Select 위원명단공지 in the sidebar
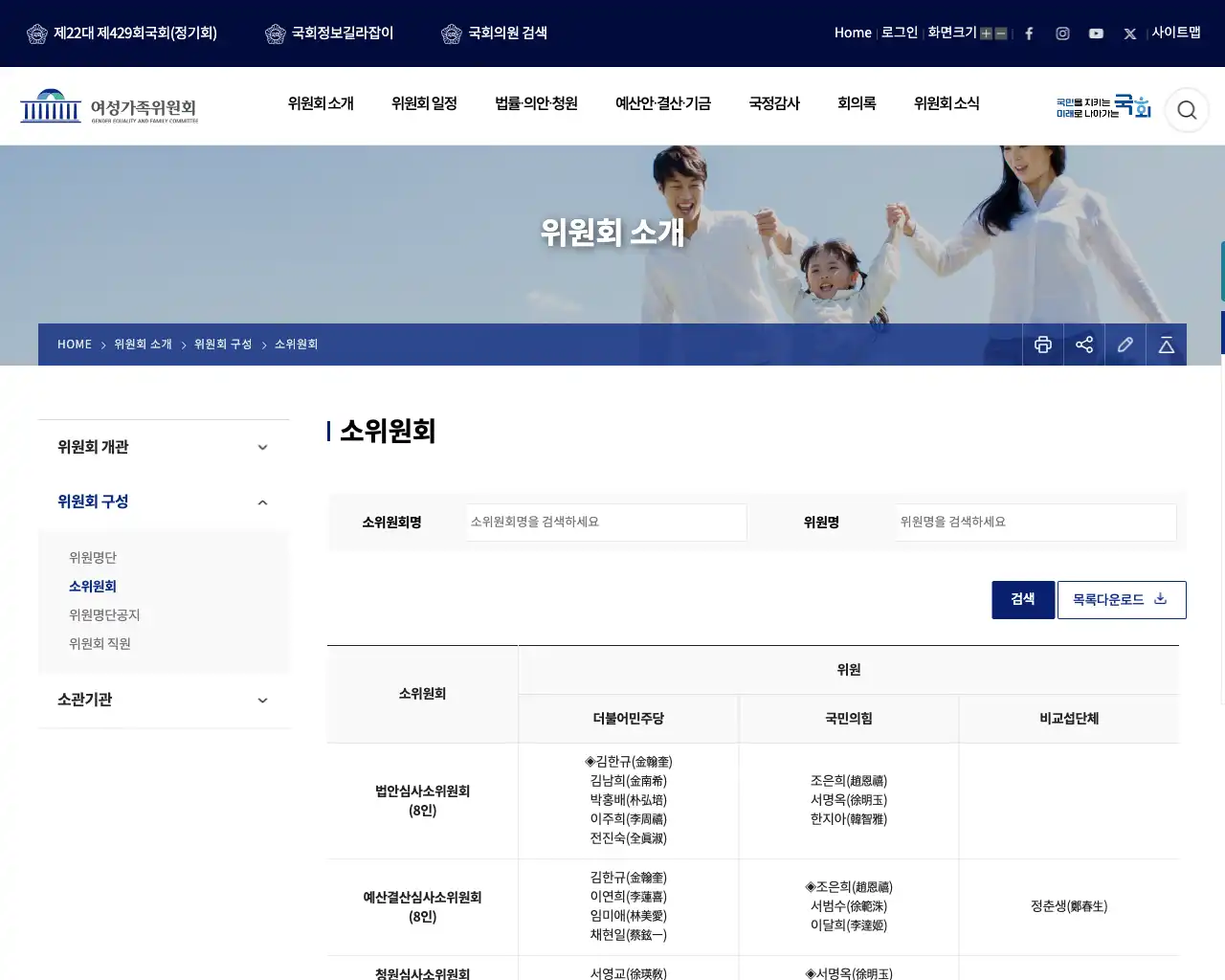This screenshot has height=980, width=1225. 104,615
